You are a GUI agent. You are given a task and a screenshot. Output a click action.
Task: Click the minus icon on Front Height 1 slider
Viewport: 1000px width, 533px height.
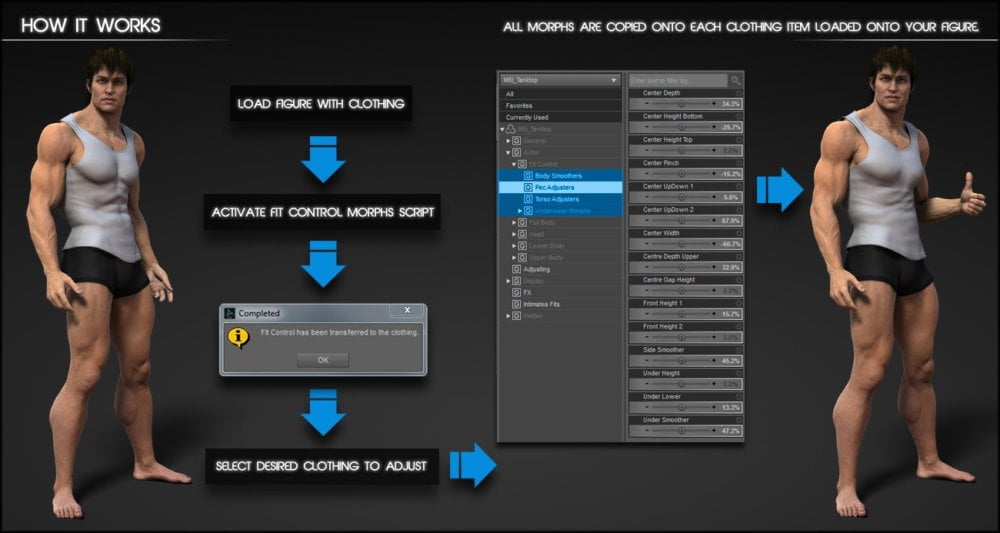pyautogui.click(x=647, y=314)
